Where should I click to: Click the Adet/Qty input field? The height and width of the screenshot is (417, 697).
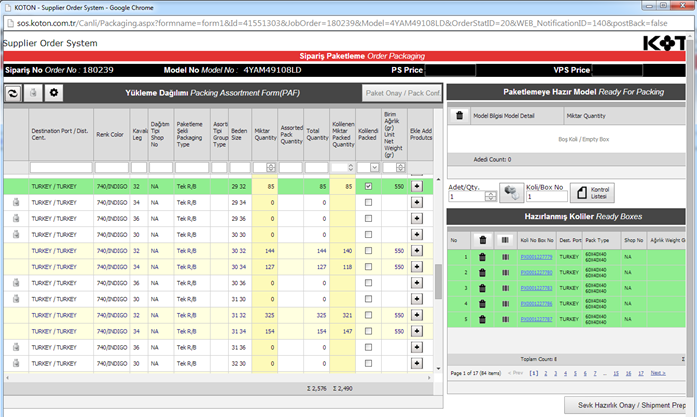click(x=467, y=196)
